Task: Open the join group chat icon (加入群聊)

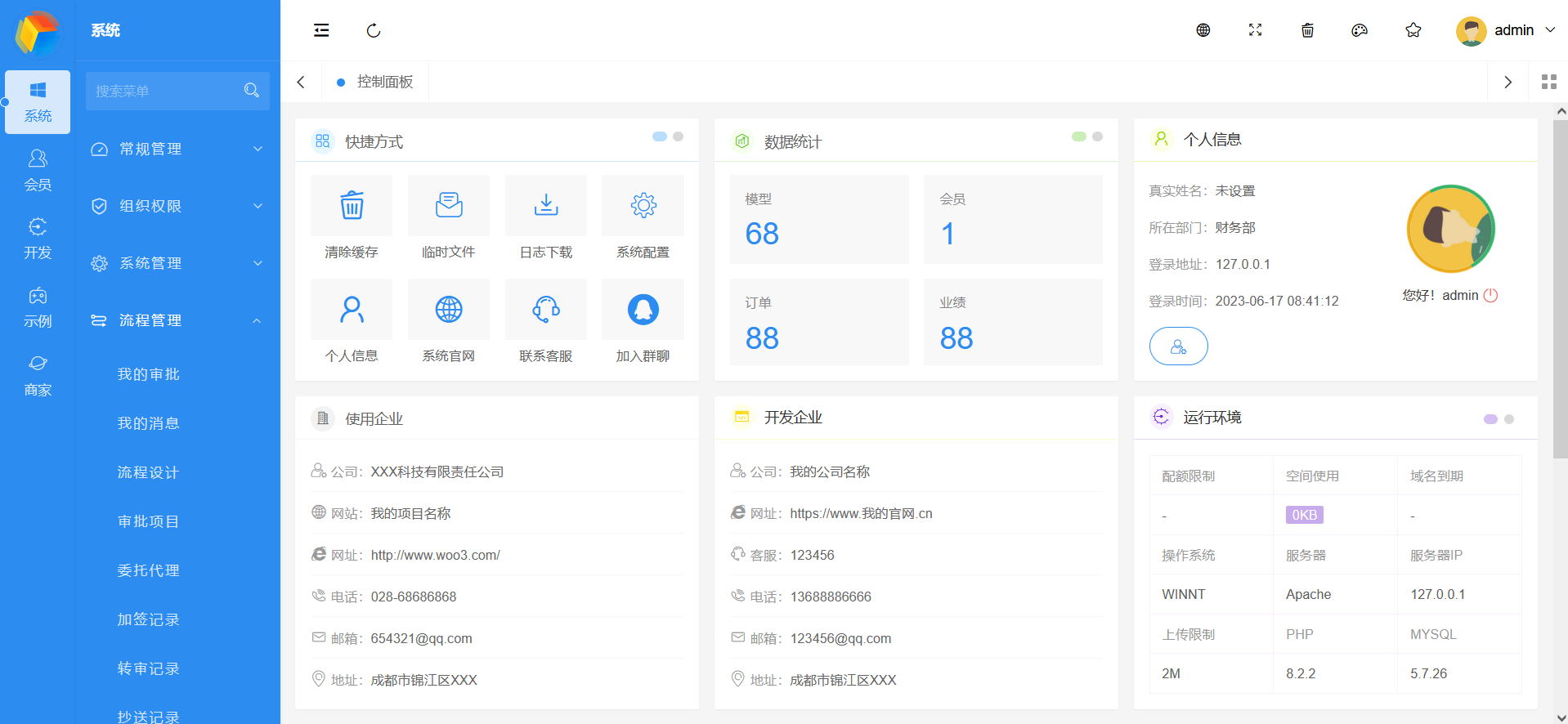Action: point(643,310)
